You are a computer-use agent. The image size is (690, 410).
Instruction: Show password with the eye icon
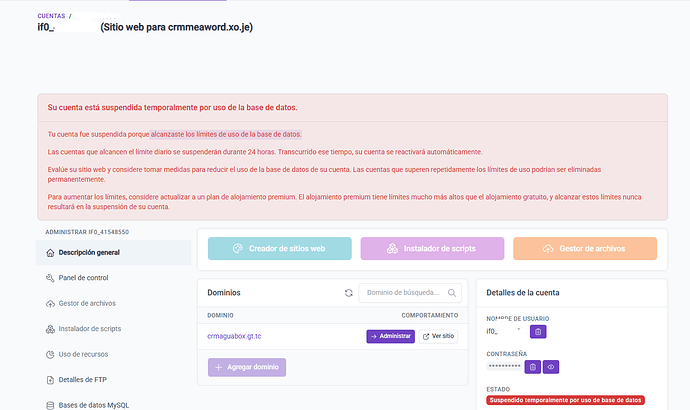point(551,367)
